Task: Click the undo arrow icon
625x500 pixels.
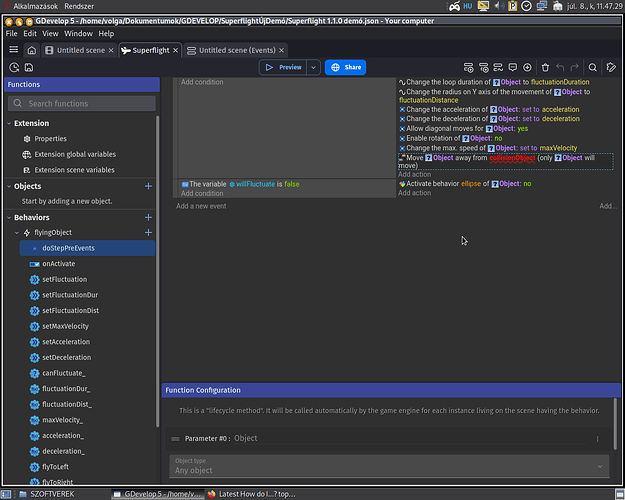Action: [560, 67]
